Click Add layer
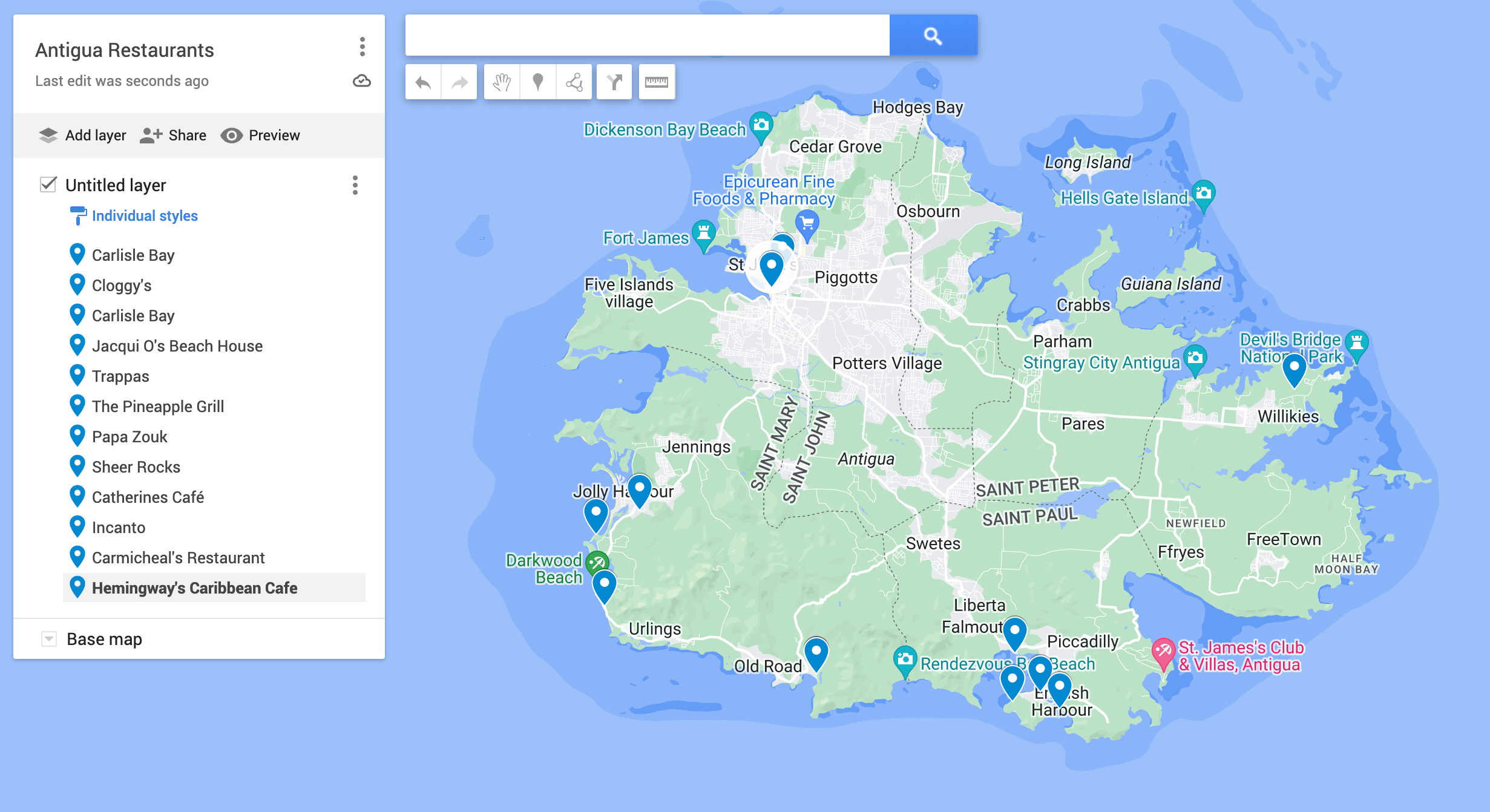Screen dimensions: 1490x812 [x=82, y=135]
